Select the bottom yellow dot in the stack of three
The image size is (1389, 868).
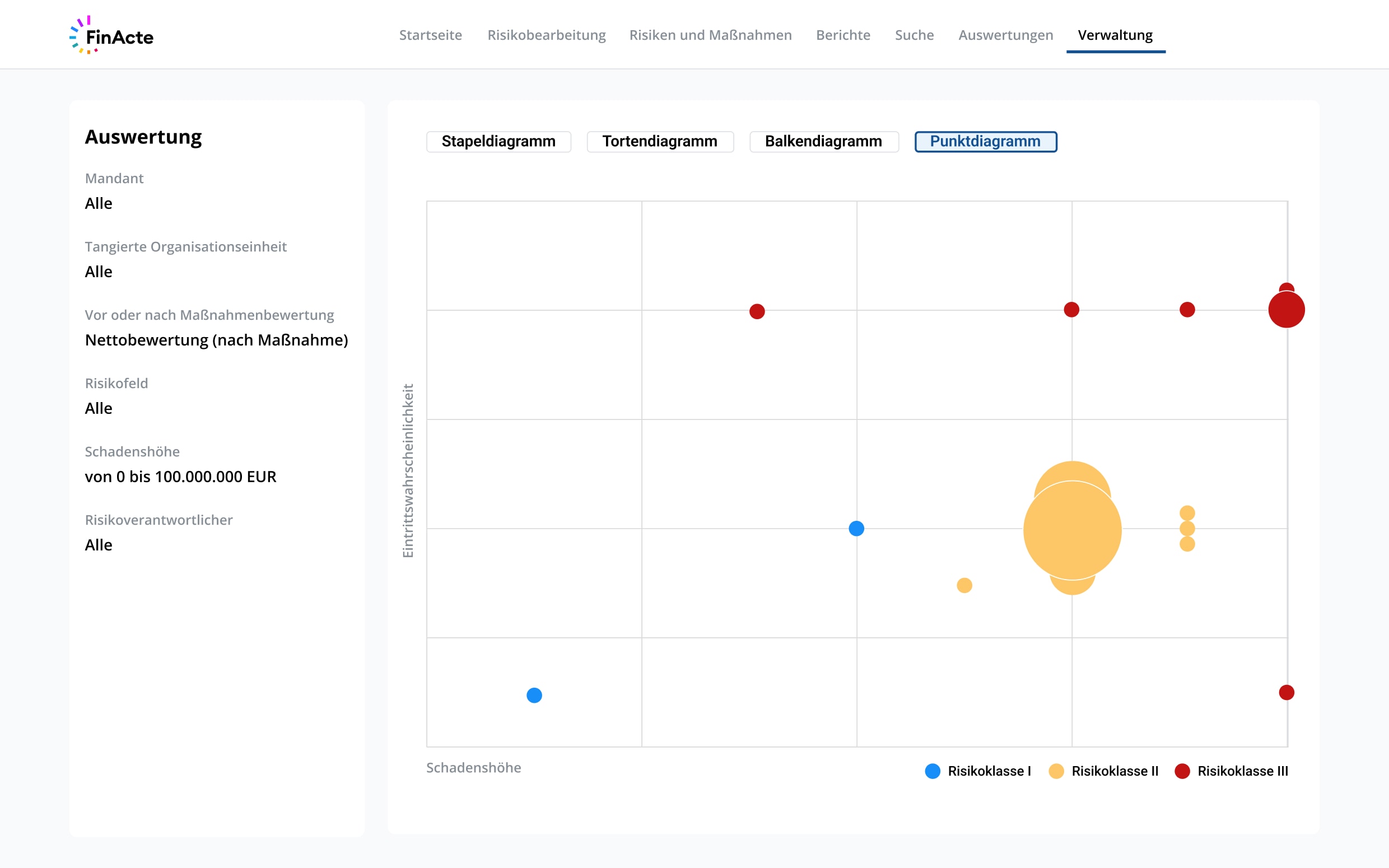click(x=1187, y=544)
